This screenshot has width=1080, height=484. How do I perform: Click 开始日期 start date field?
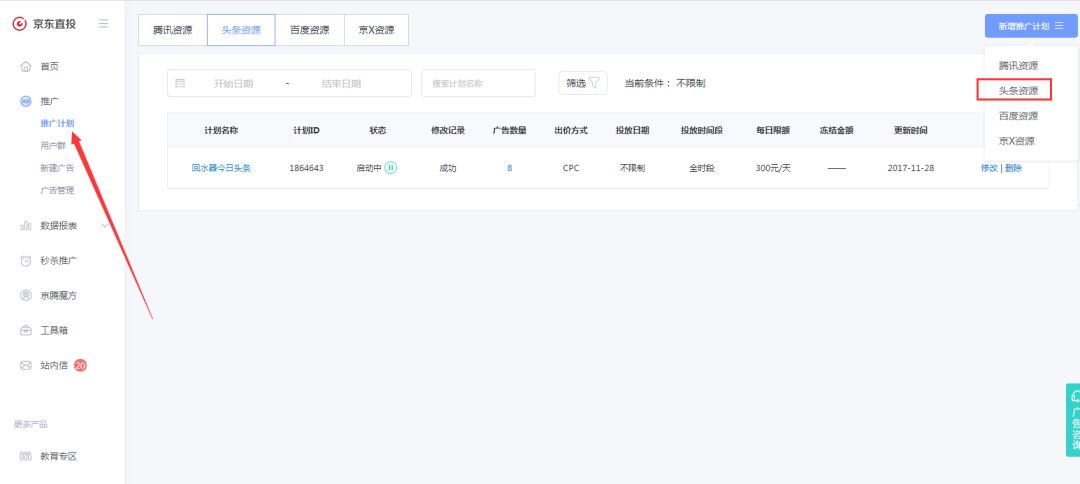(x=233, y=83)
